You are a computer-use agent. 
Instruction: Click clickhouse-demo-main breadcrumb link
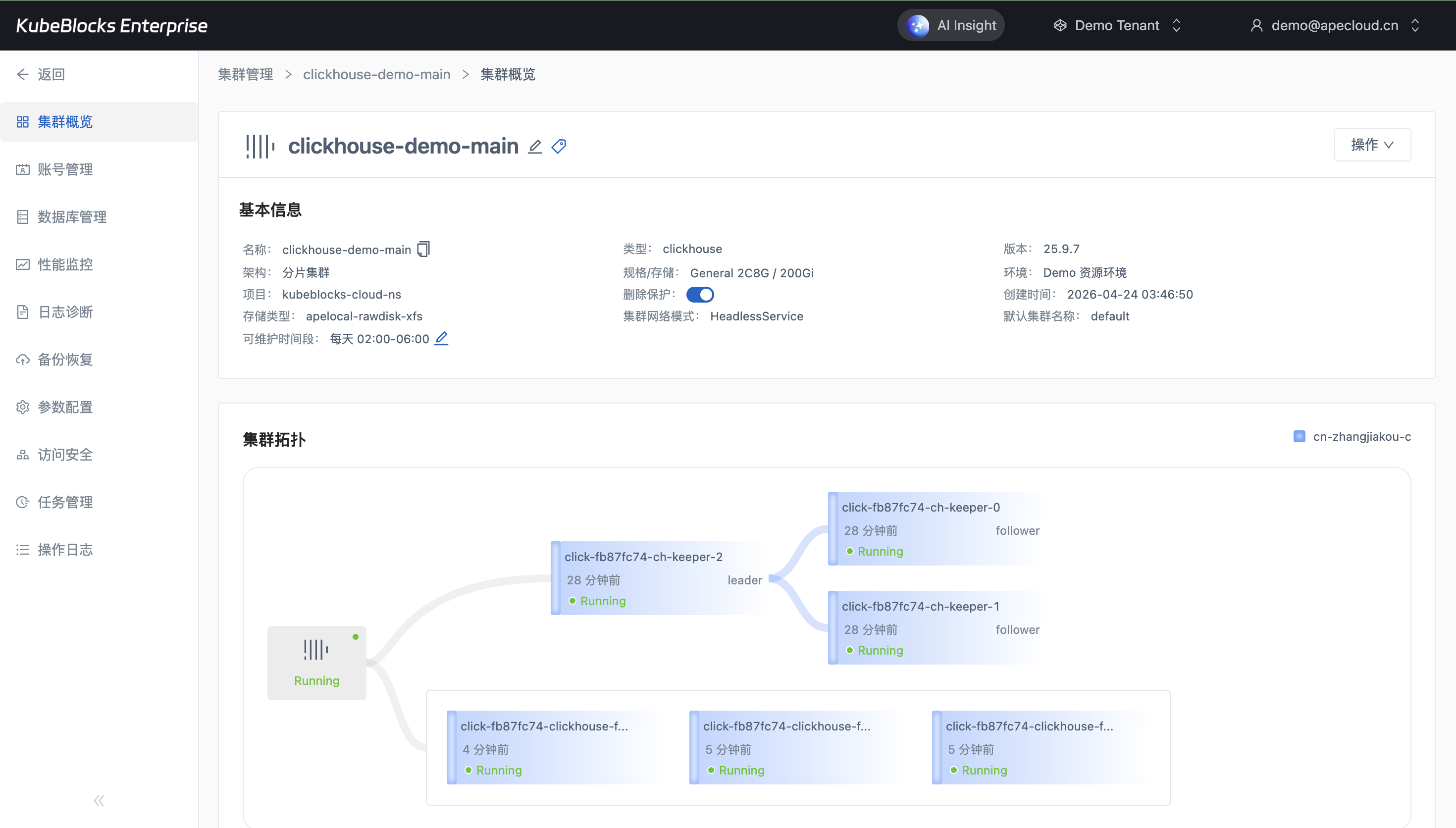click(376, 74)
